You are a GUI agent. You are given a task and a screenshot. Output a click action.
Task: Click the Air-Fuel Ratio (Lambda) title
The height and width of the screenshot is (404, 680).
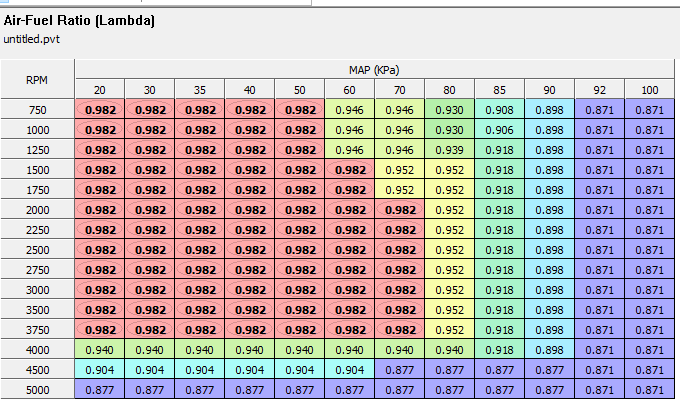point(79,20)
